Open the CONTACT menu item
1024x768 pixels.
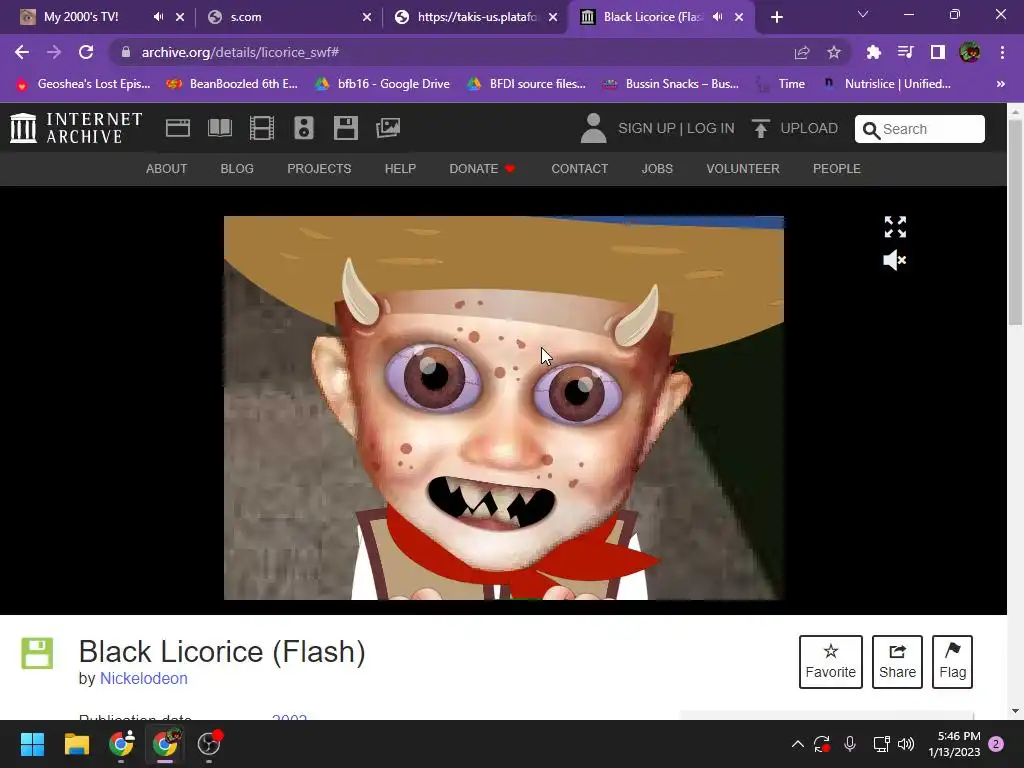pyautogui.click(x=579, y=168)
